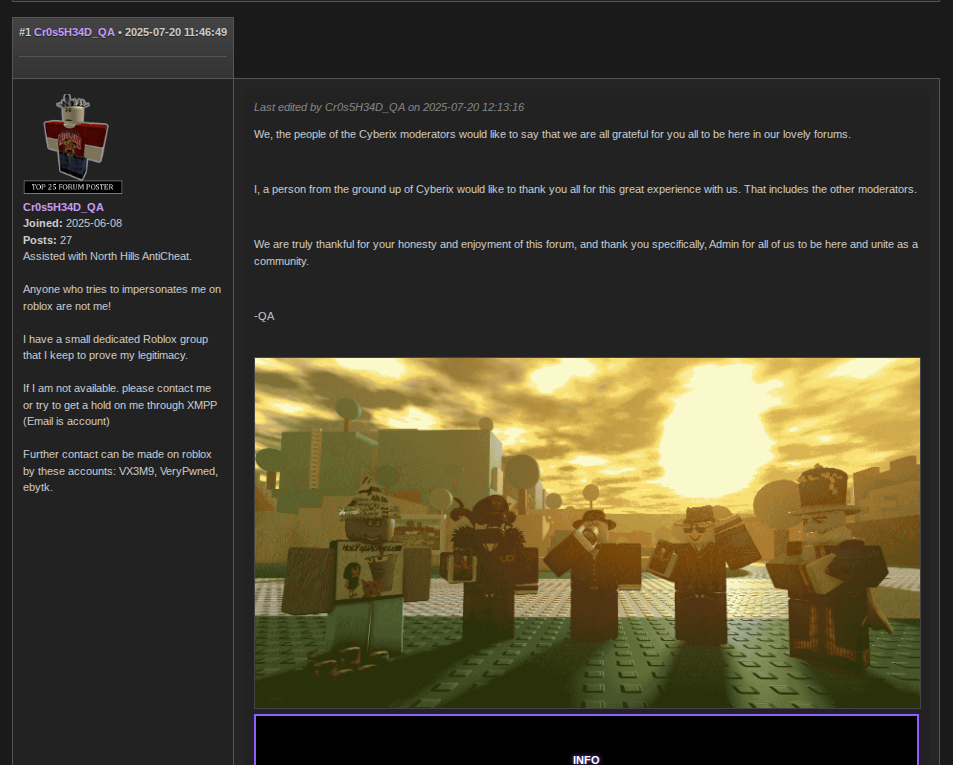953x765 pixels.
Task: Click text mentioning XMPP contact
Action: point(120,405)
